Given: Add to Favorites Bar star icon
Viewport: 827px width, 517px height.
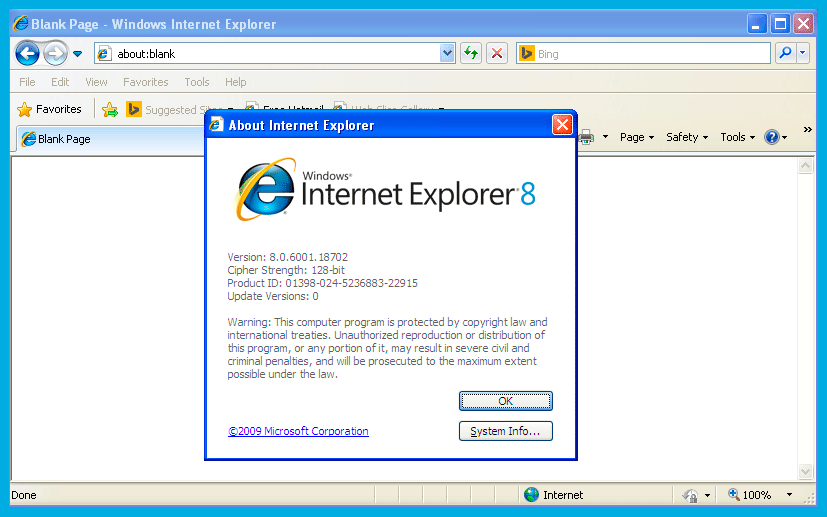Looking at the screenshot, I should (x=110, y=109).
